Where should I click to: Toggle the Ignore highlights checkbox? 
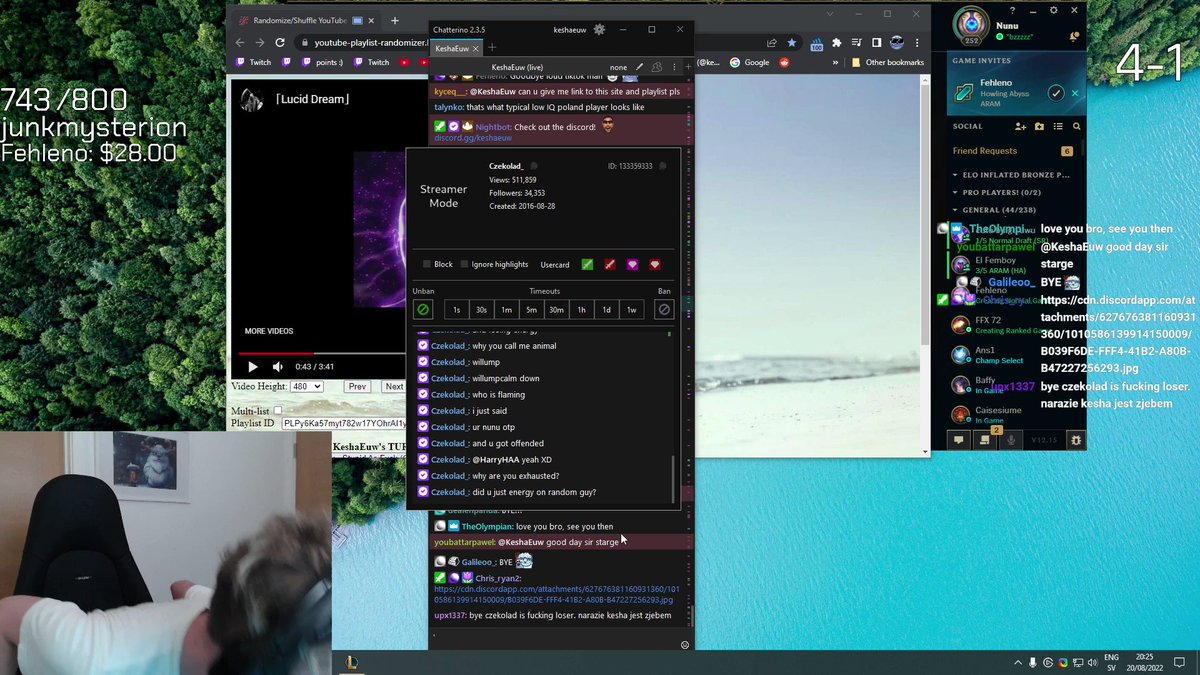(x=464, y=264)
